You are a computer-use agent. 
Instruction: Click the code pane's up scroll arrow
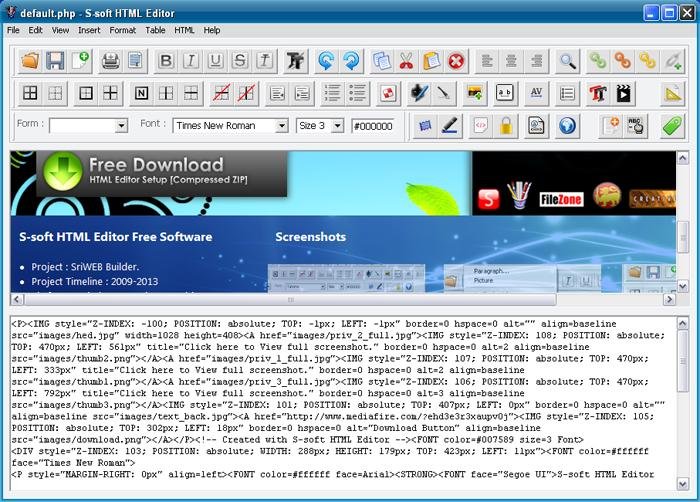(683, 323)
